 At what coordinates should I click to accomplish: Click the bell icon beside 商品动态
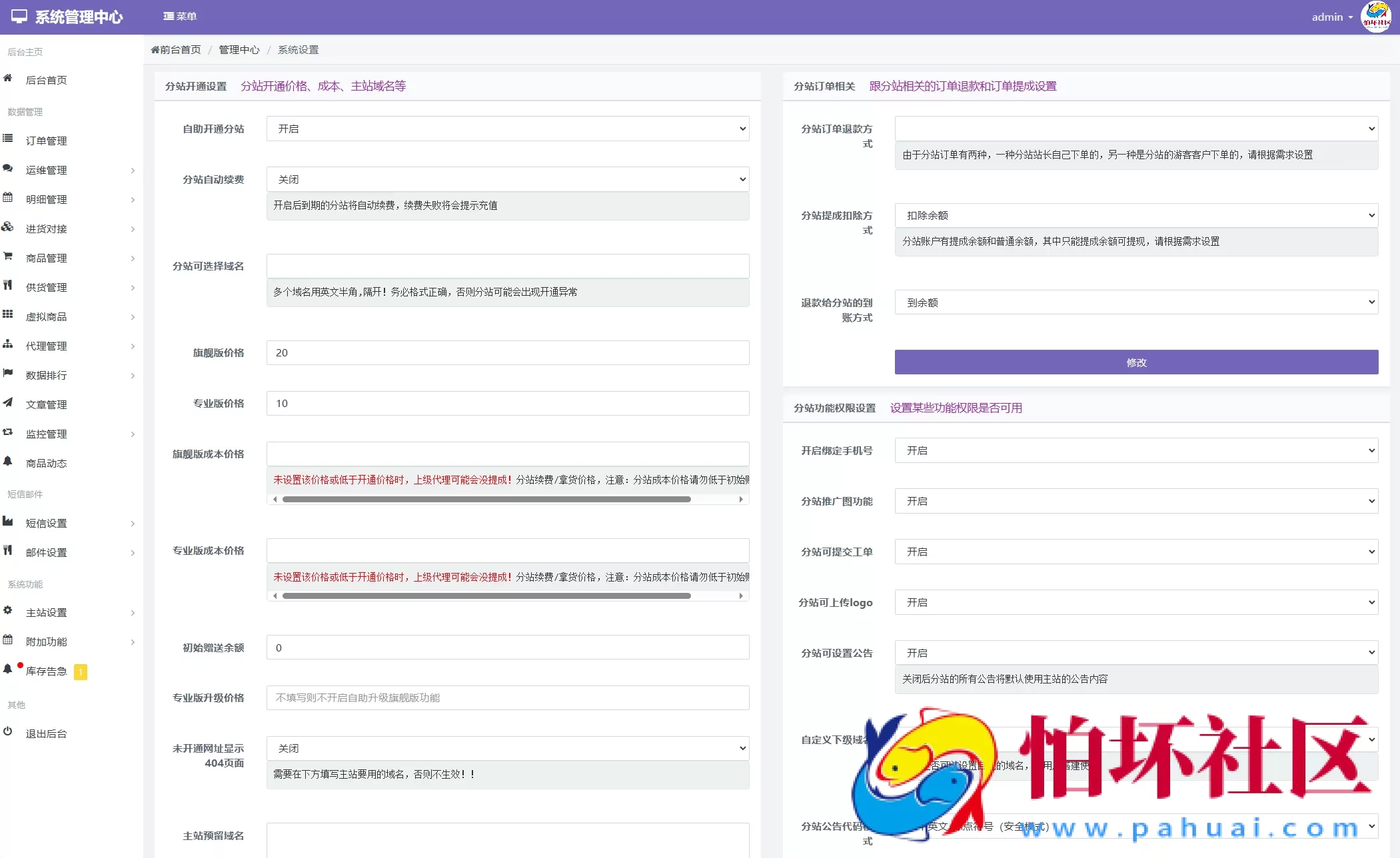(x=8, y=462)
